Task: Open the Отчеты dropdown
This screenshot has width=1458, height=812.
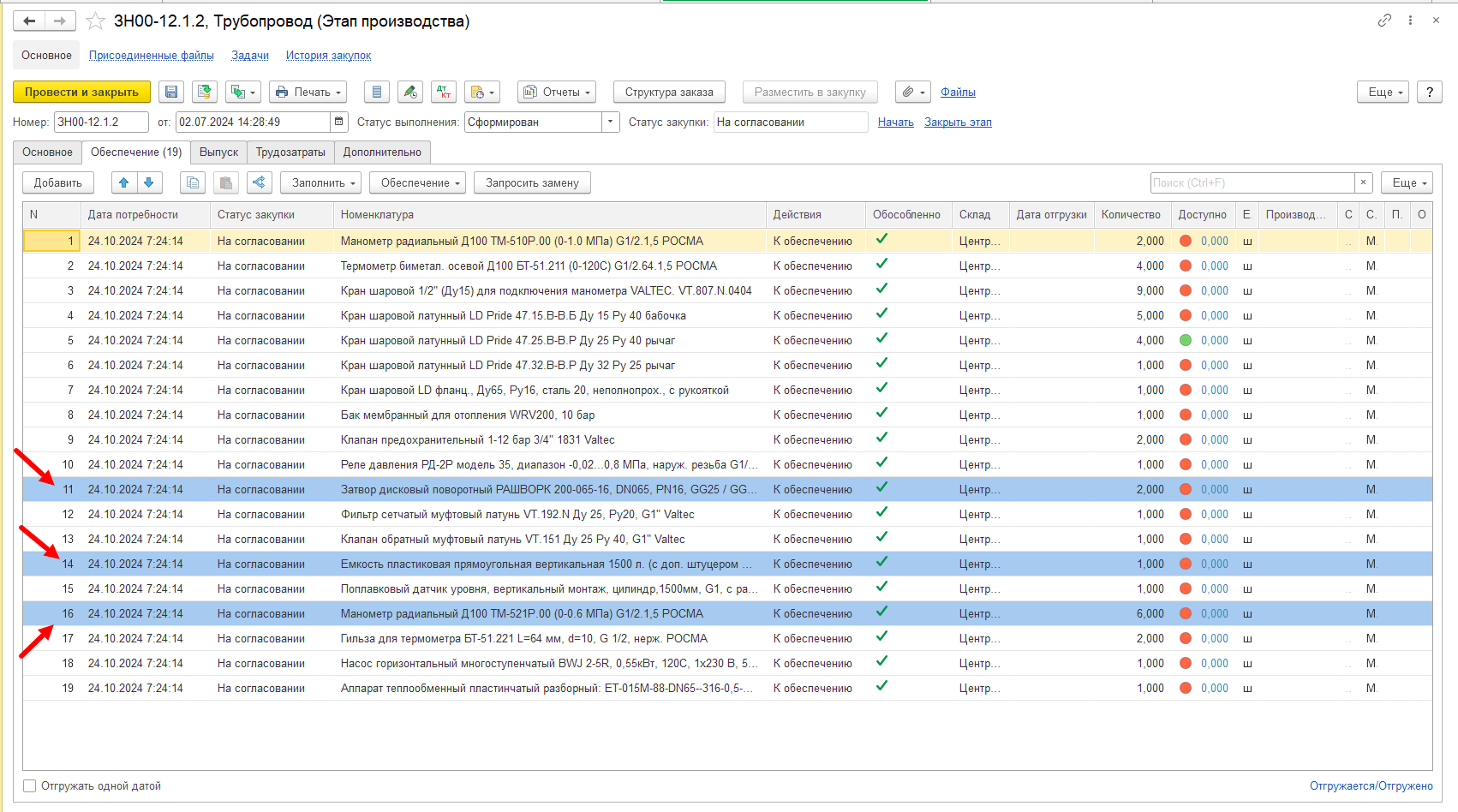Action: coord(557,92)
